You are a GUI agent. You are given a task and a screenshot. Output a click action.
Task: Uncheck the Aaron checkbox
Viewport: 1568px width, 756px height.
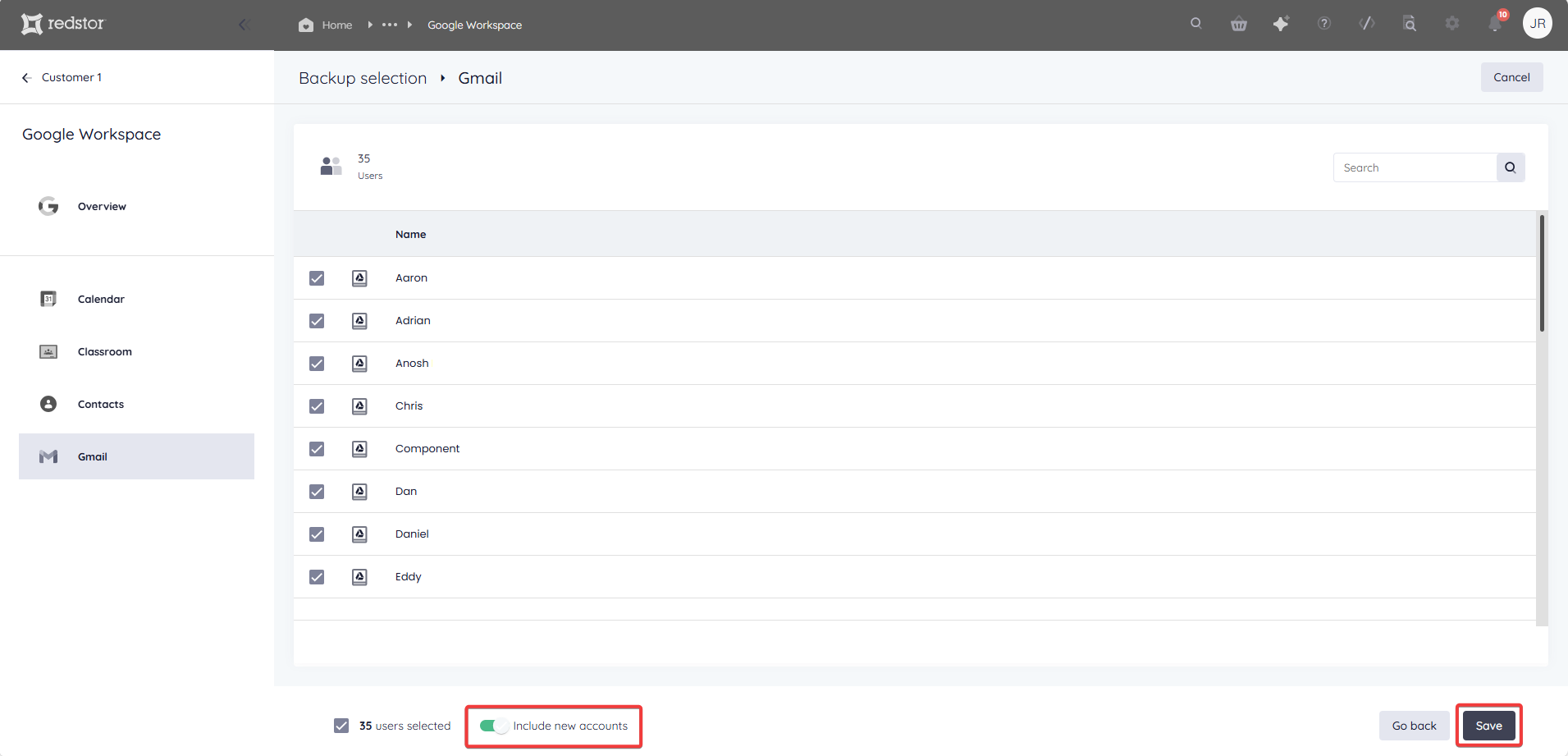coord(317,278)
